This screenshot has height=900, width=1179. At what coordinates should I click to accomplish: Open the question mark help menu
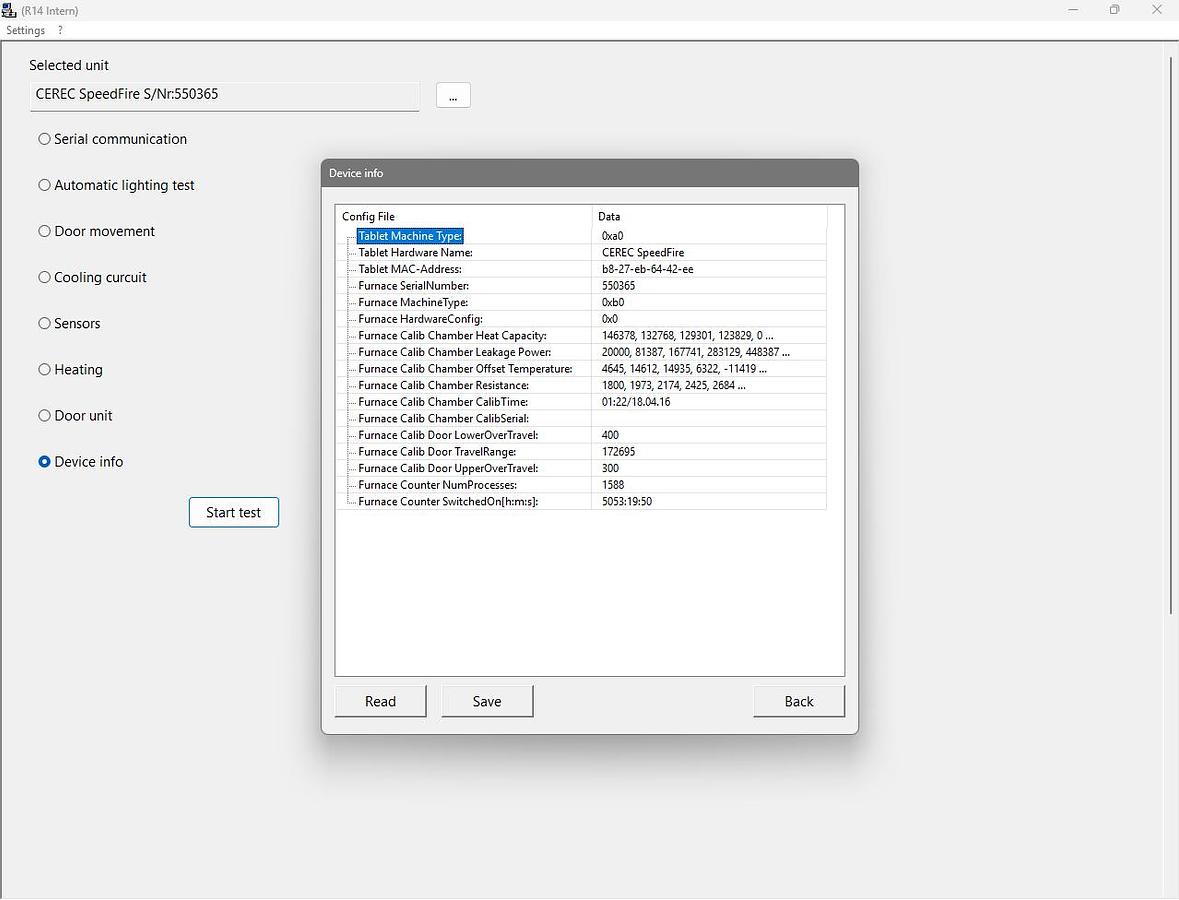pos(60,30)
